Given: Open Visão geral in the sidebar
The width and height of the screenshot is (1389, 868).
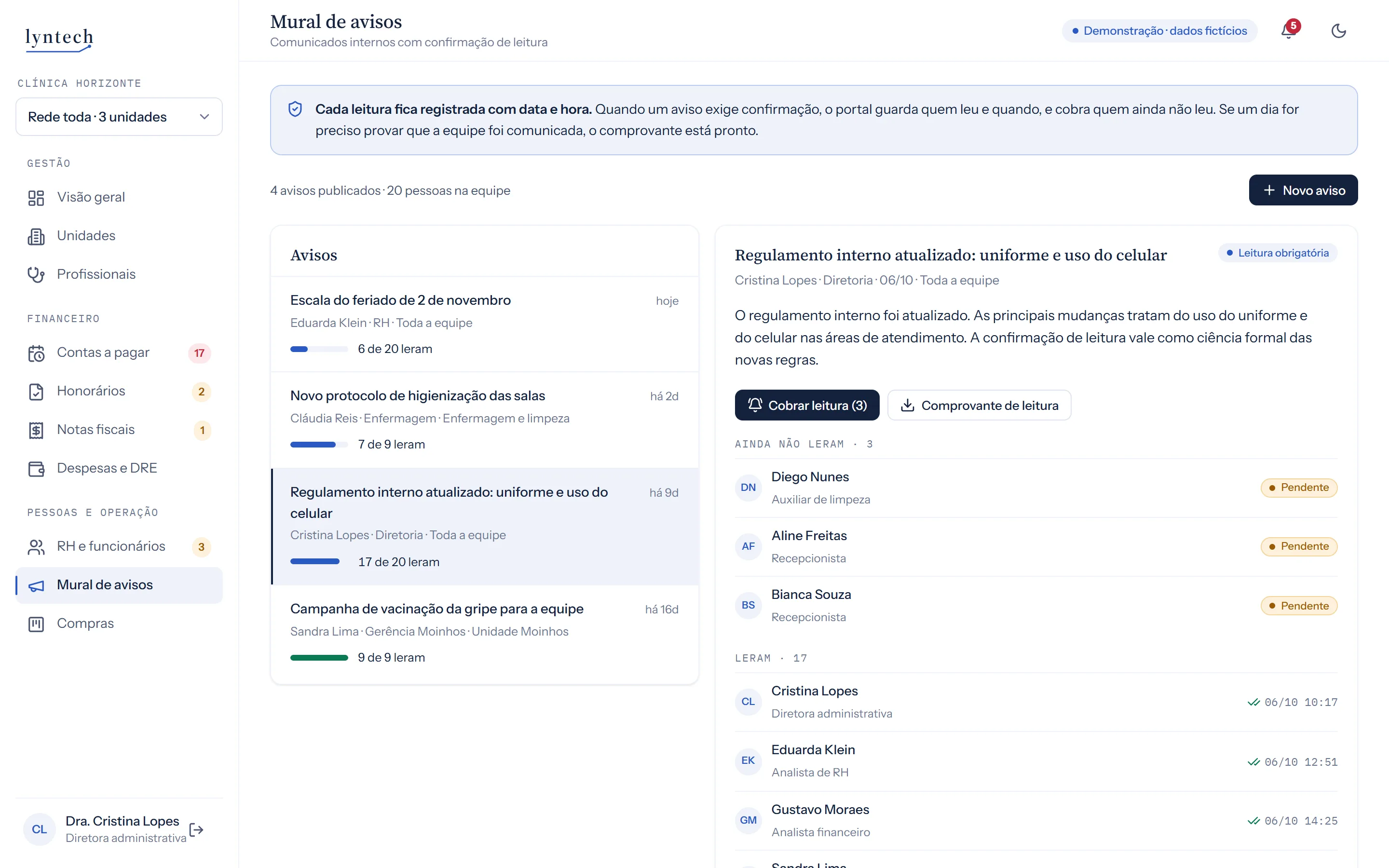Looking at the screenshot, I should (x=119, y=198).
